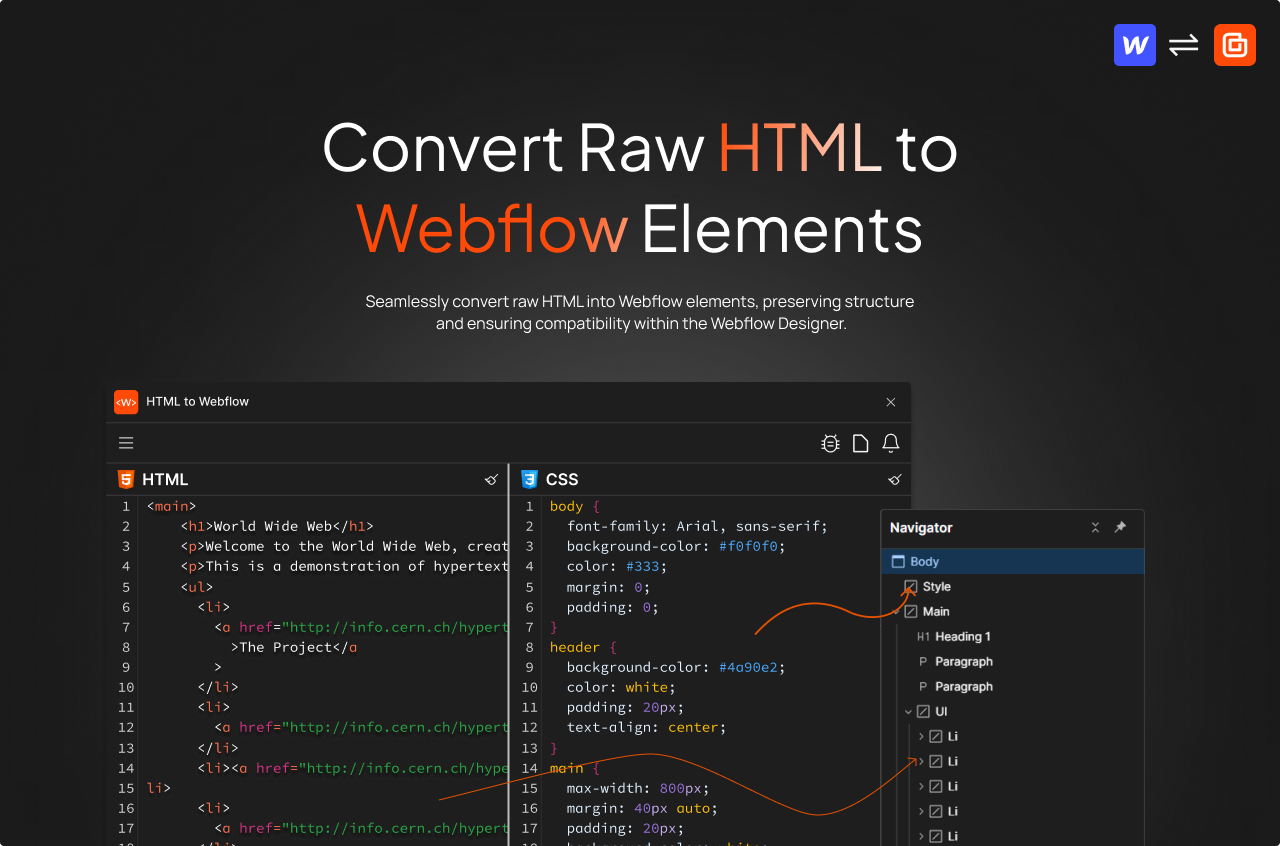Open notifications via the bell icon
Screen dimensions: 1280x846
point(891,443)
